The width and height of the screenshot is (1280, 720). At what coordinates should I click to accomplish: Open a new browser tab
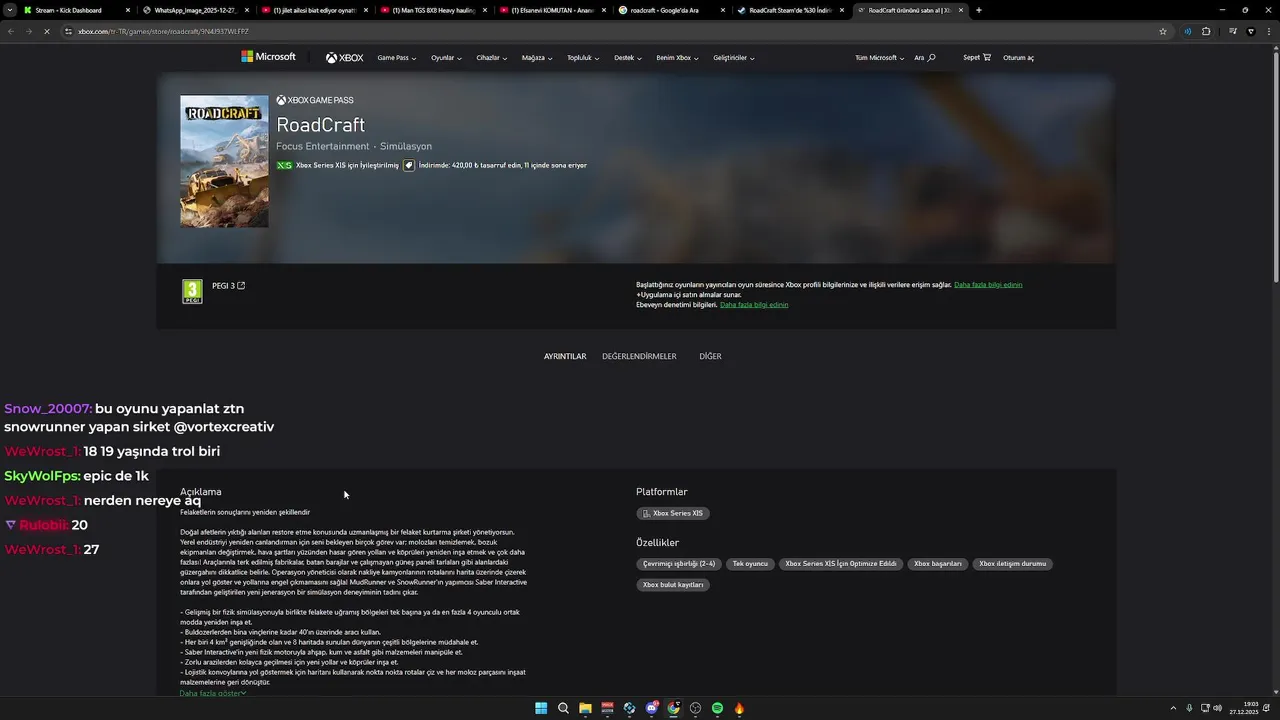pyautogui.click(x=979, y=10)
